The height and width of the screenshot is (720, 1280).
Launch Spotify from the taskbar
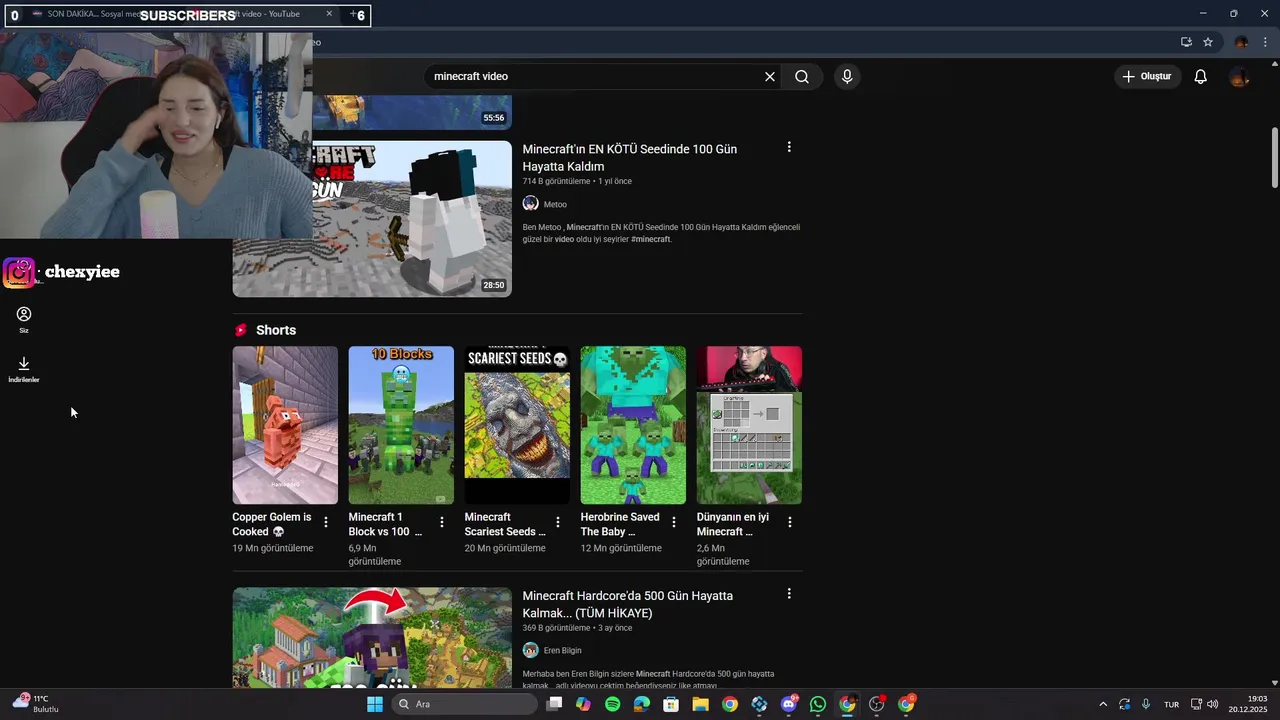click(613, 704)
